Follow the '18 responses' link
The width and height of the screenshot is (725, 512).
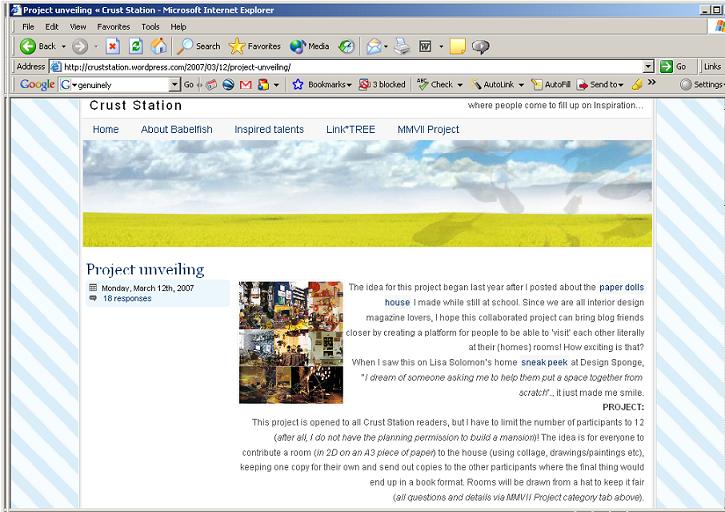pos(127,298)
